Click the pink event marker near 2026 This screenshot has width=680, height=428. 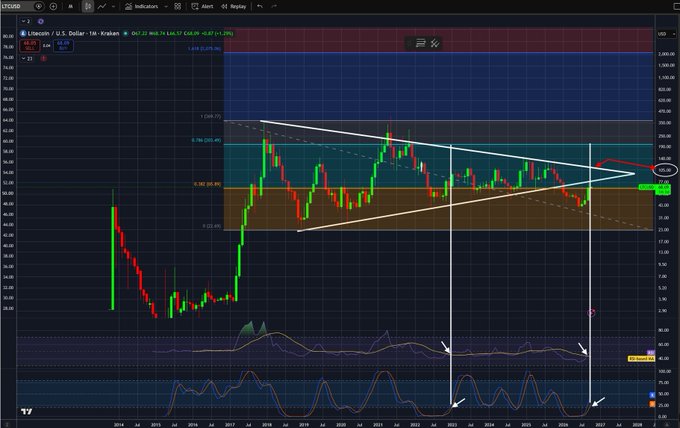click(x=591, y=312)
